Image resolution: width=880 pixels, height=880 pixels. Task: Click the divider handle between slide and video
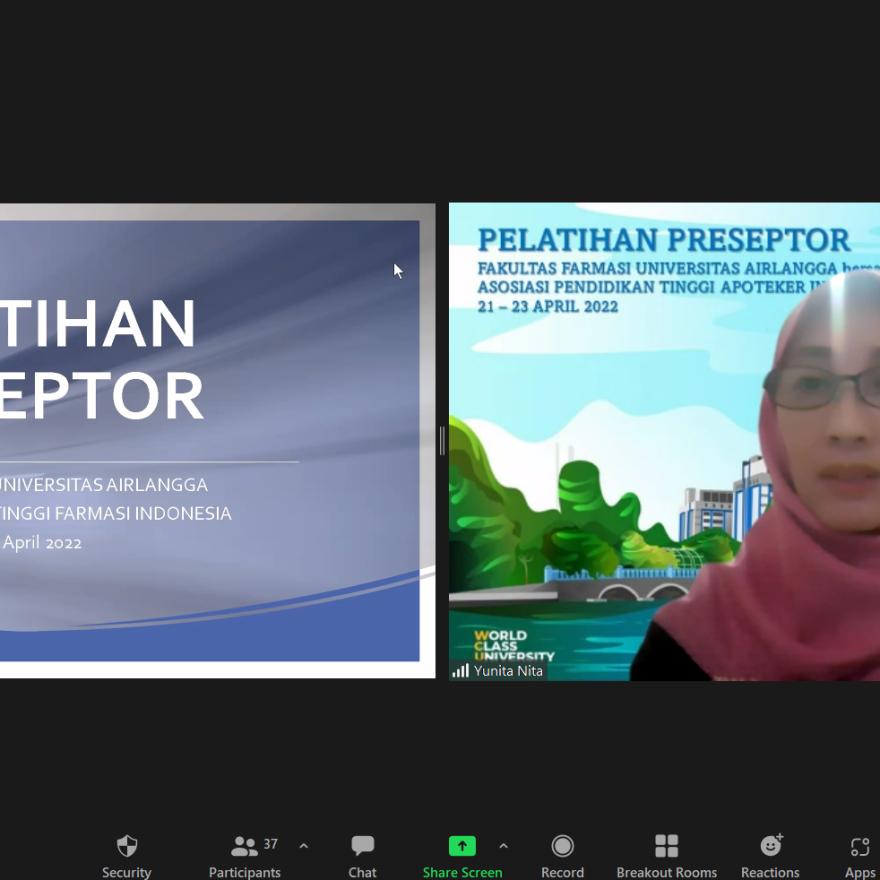click(x=442, y=440)
